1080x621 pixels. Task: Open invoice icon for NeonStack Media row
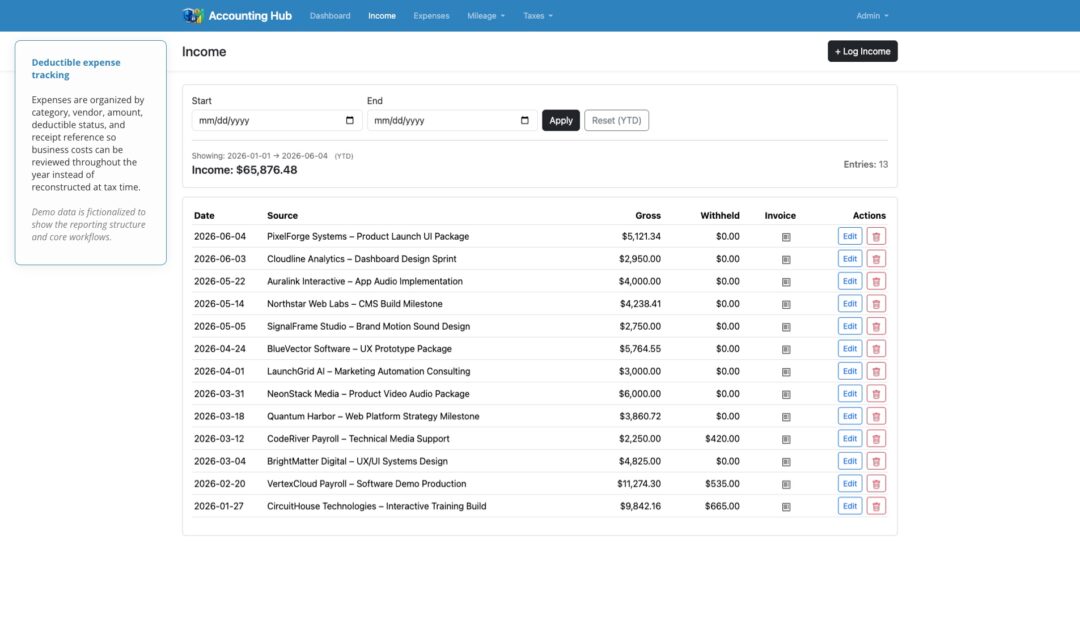click(786, 394)
